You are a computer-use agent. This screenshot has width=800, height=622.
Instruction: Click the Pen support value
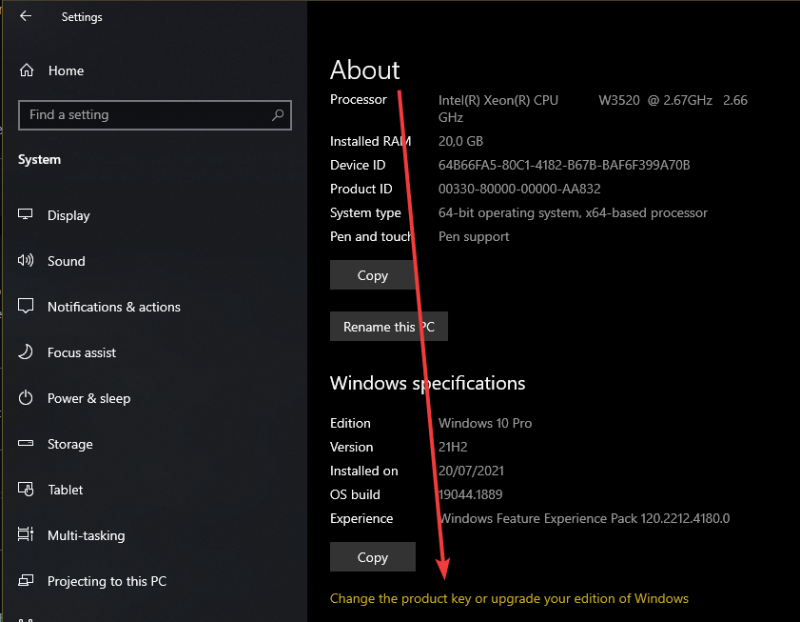(473, 237)
